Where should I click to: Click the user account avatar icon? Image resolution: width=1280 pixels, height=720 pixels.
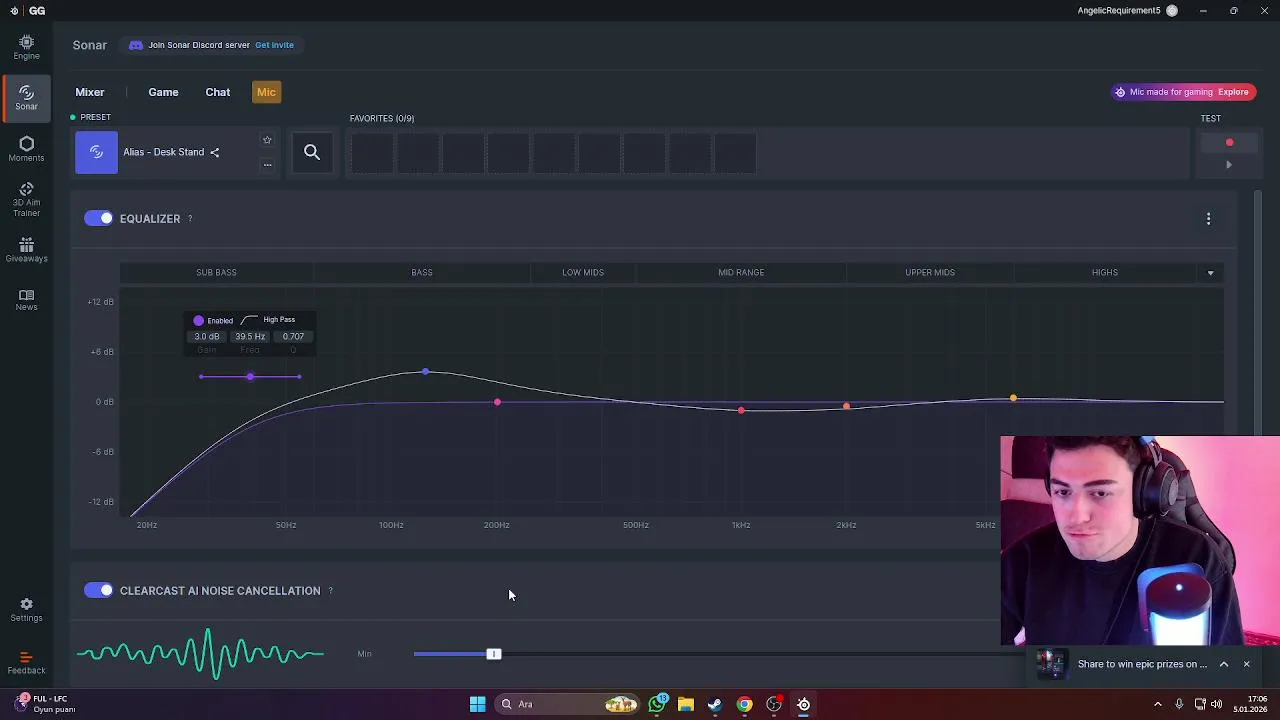[x=1172, y=11]
